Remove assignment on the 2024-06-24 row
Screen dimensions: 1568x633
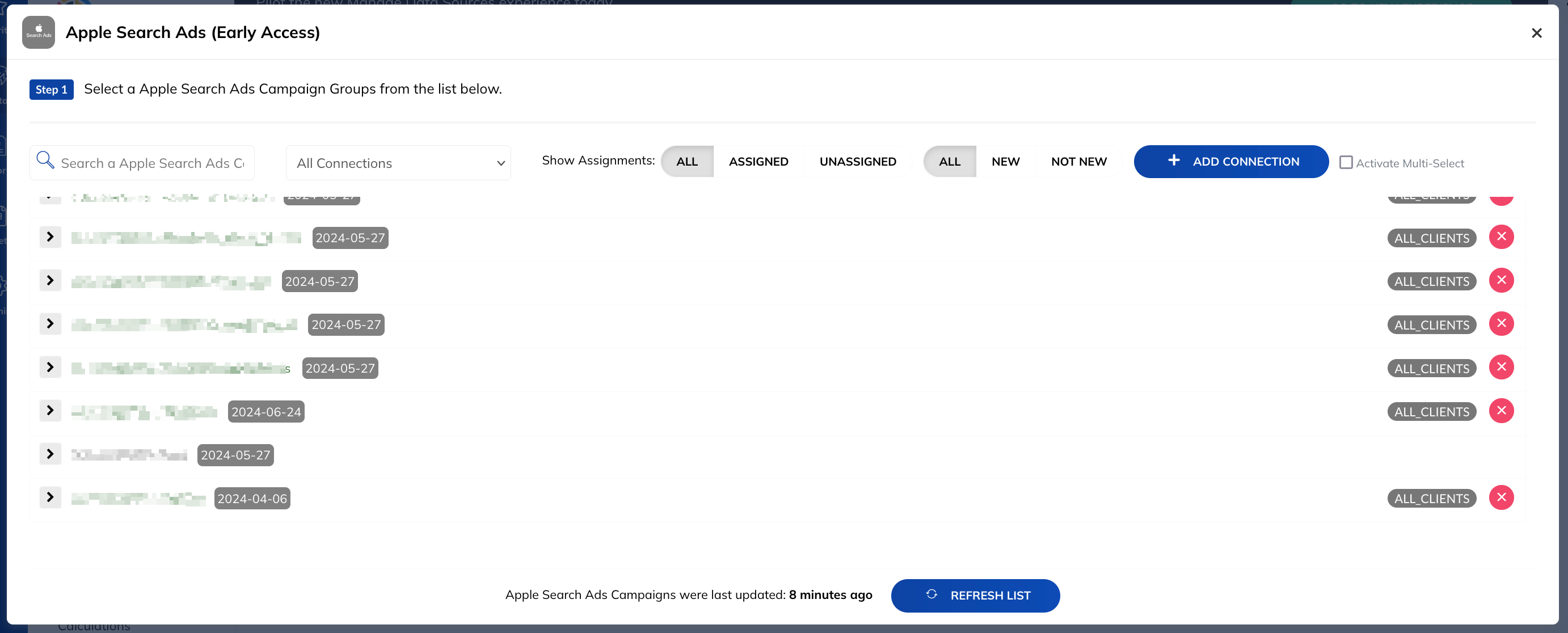pos(1501,410)
